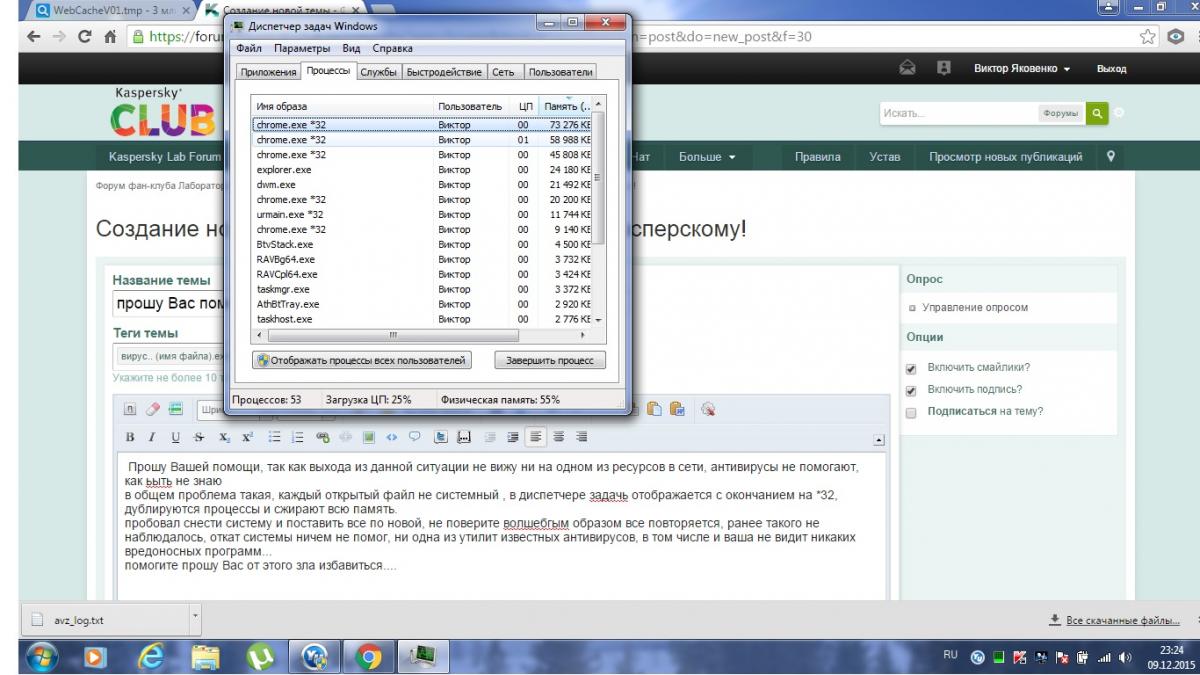
Task: Uncheck the 'Включить смайлики?' checkbox
Action: (x=911, y=368)
